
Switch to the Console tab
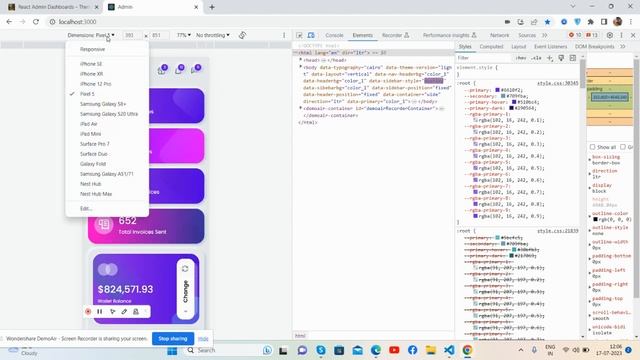[334, 36]
